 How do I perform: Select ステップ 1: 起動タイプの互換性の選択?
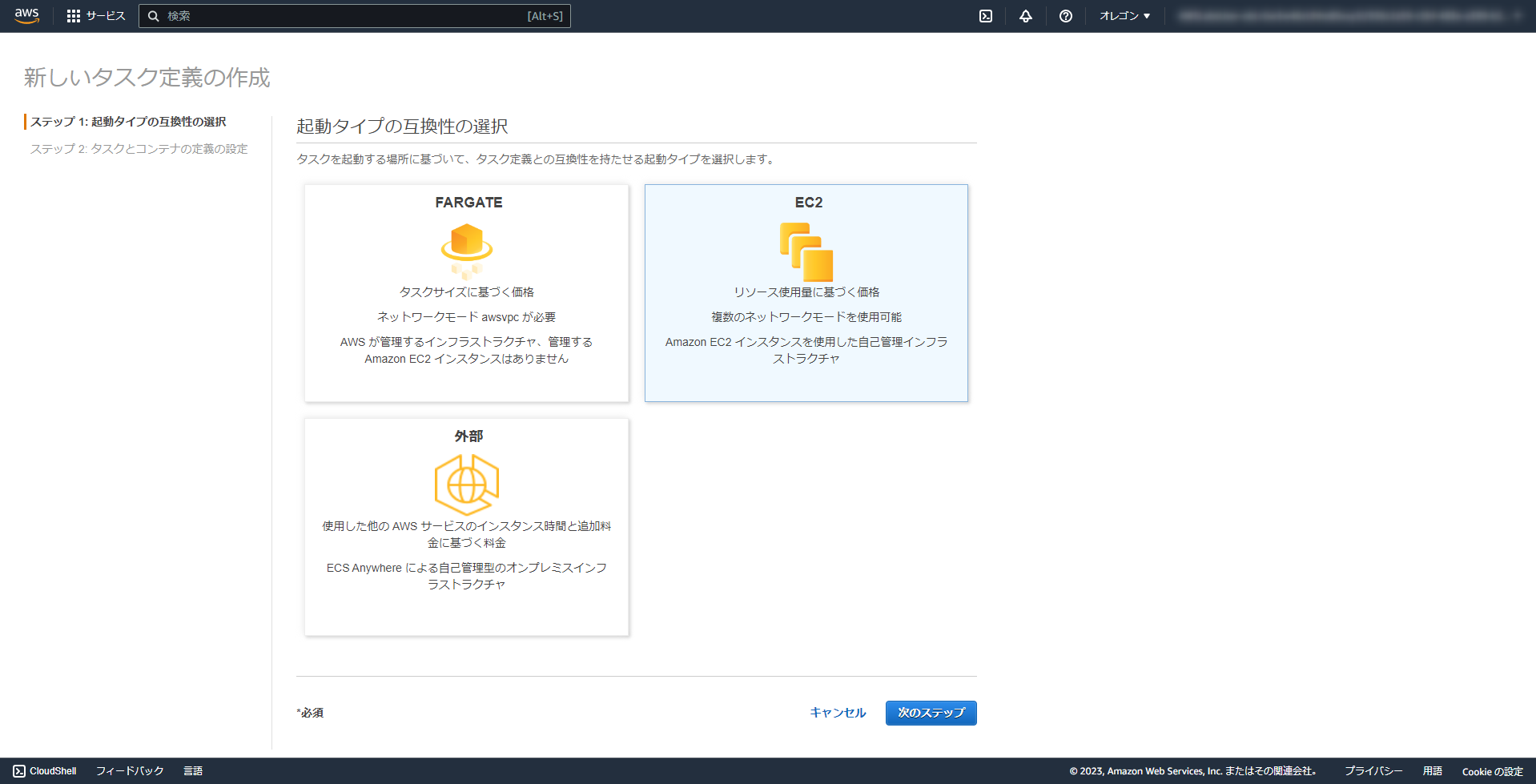click(x=129, y=121)
